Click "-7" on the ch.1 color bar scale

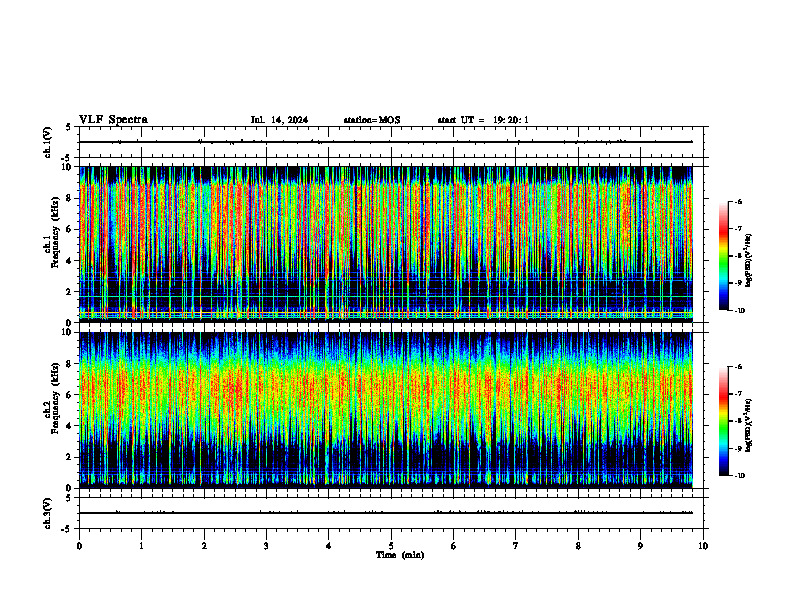[x=738, y=229]
